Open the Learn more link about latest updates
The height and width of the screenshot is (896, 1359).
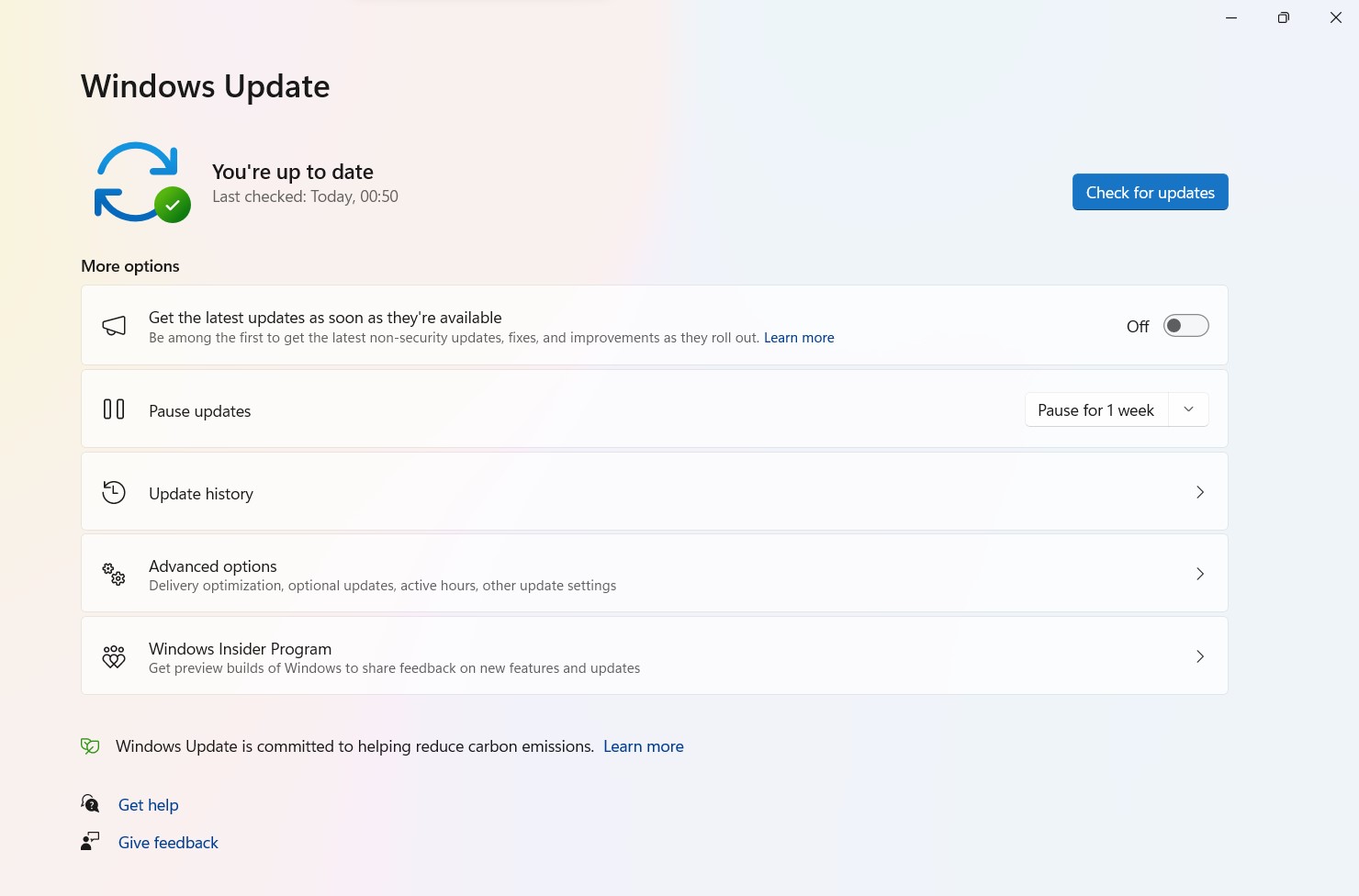pyautogui.click(x=798, y=337)
